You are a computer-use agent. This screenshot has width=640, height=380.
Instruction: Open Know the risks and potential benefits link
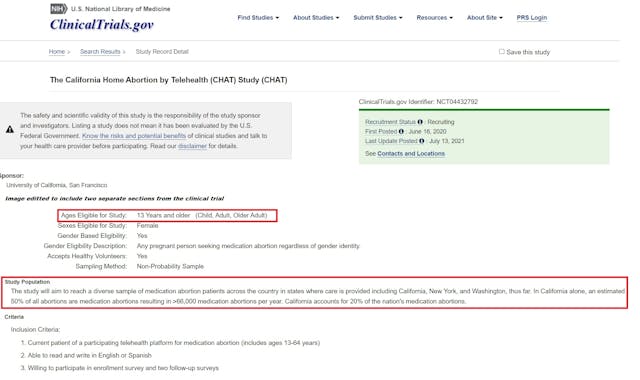coord(134,136)
